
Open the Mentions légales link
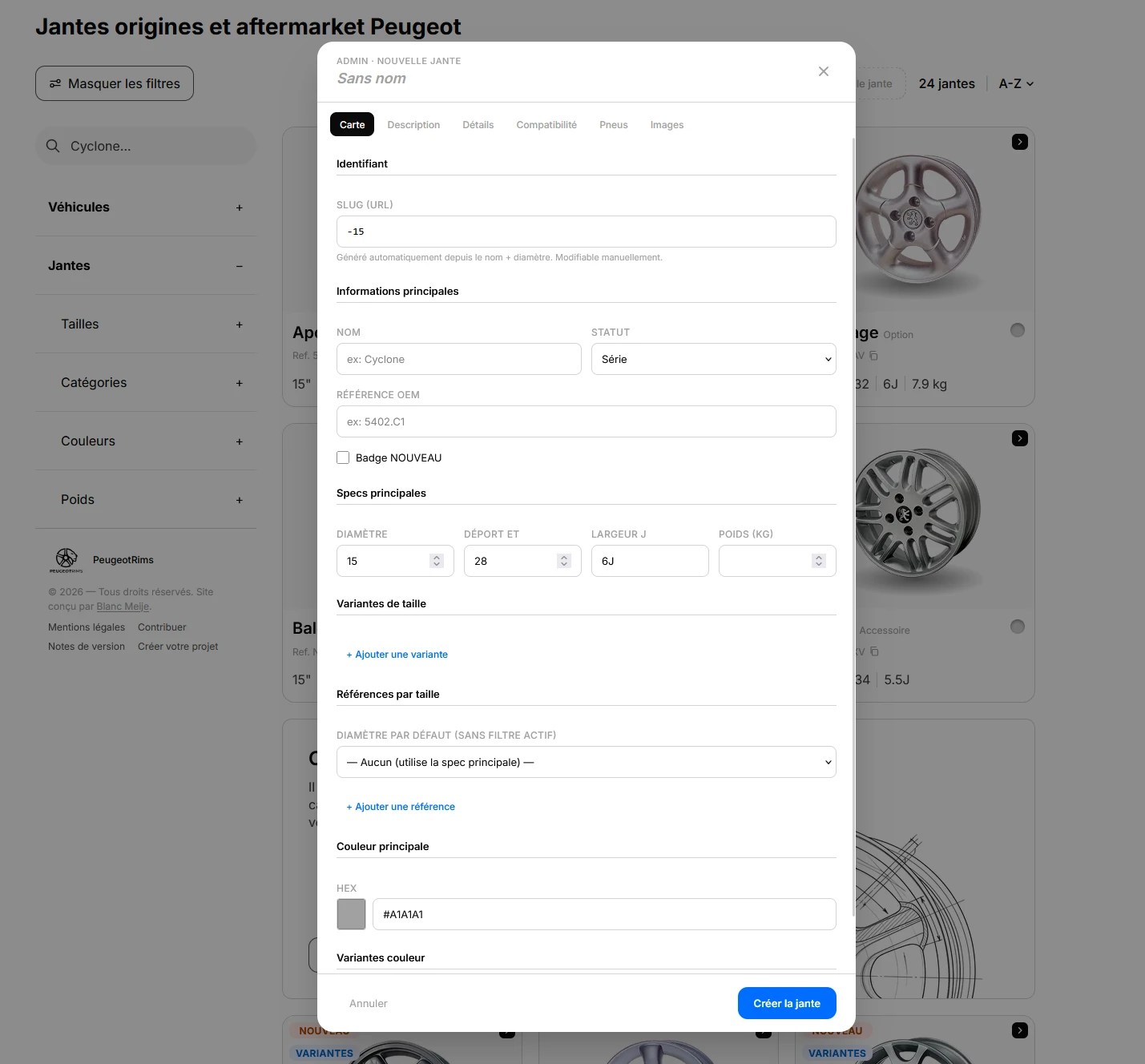click(x=87, y=627)
